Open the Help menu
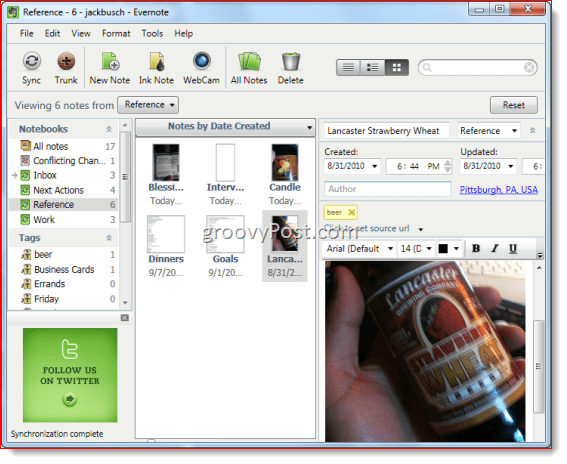Viewport: 567px width, 464px height. point(184,34)
